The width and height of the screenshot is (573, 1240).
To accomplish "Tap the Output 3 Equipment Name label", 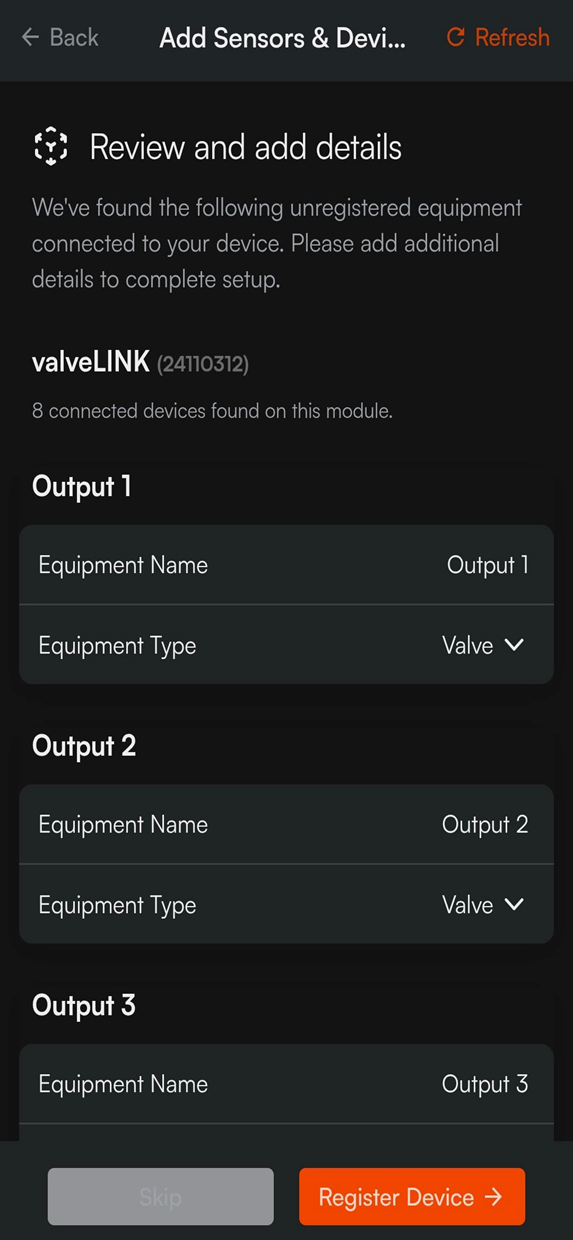I will [x=123, y=1084].
